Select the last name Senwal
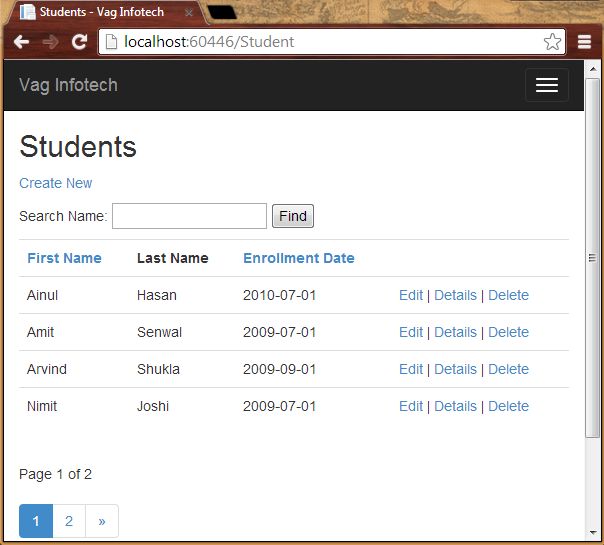The image size is (604, 545). (x=159, y=332)
